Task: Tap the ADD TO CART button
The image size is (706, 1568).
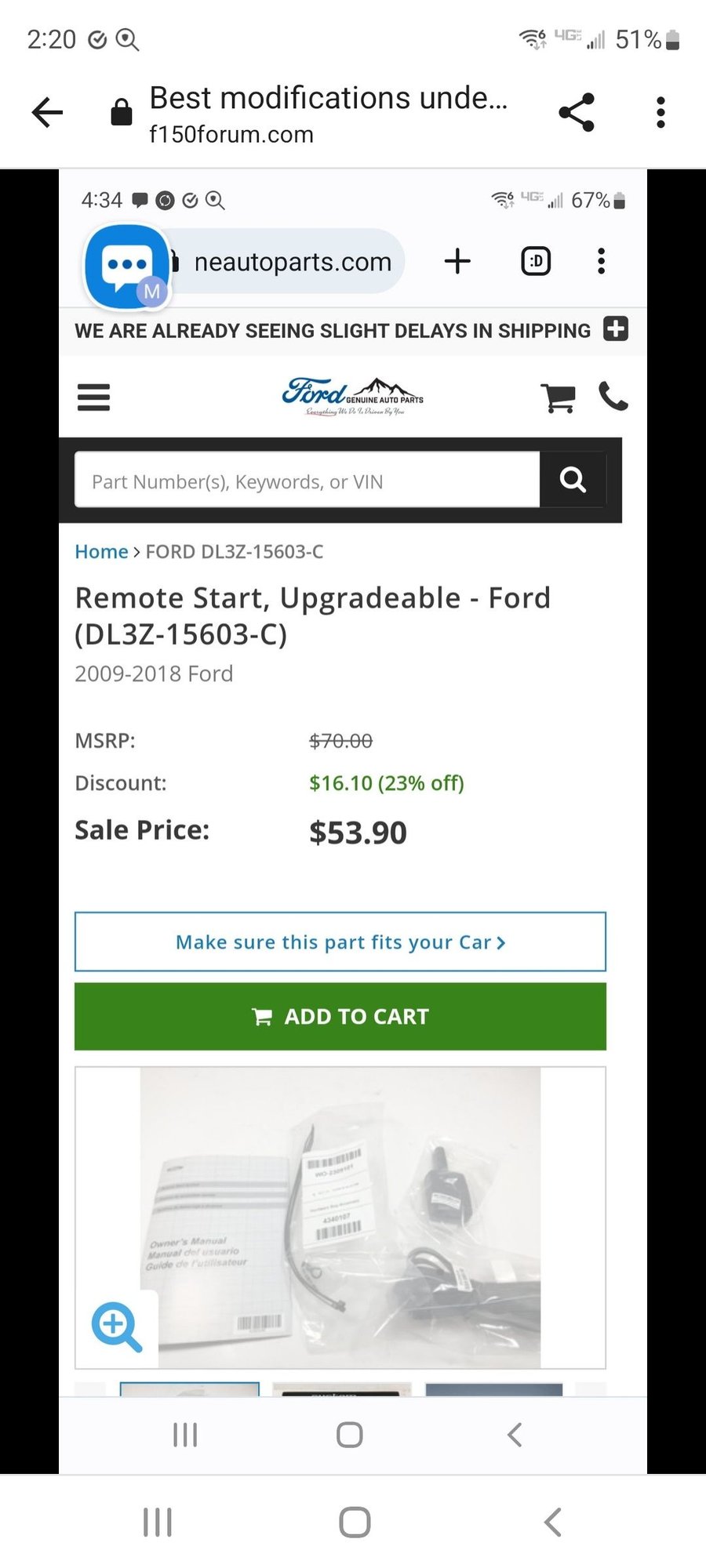Action: [340, 1016]
